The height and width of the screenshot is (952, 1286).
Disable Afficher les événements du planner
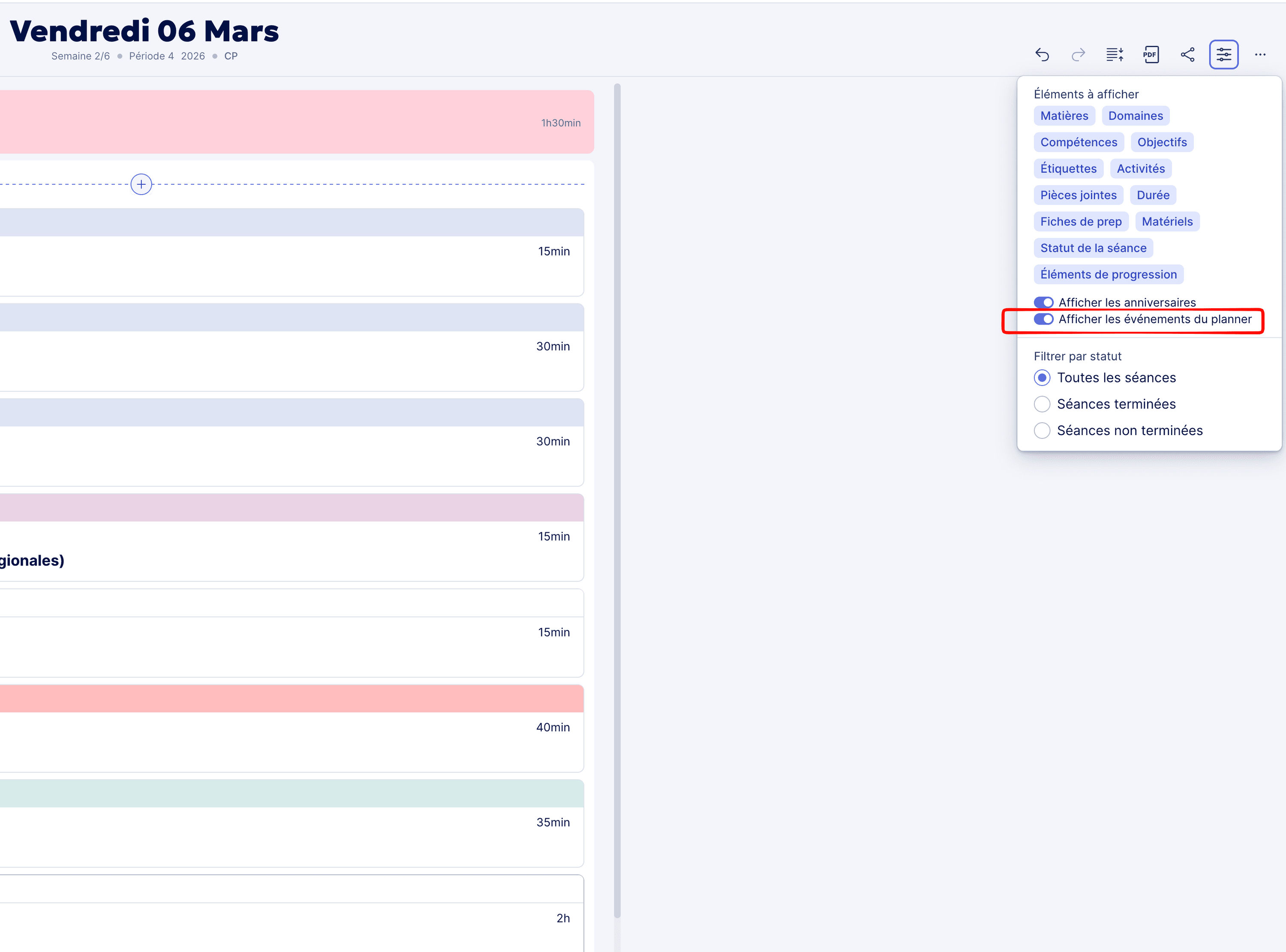click(1043, 319)
